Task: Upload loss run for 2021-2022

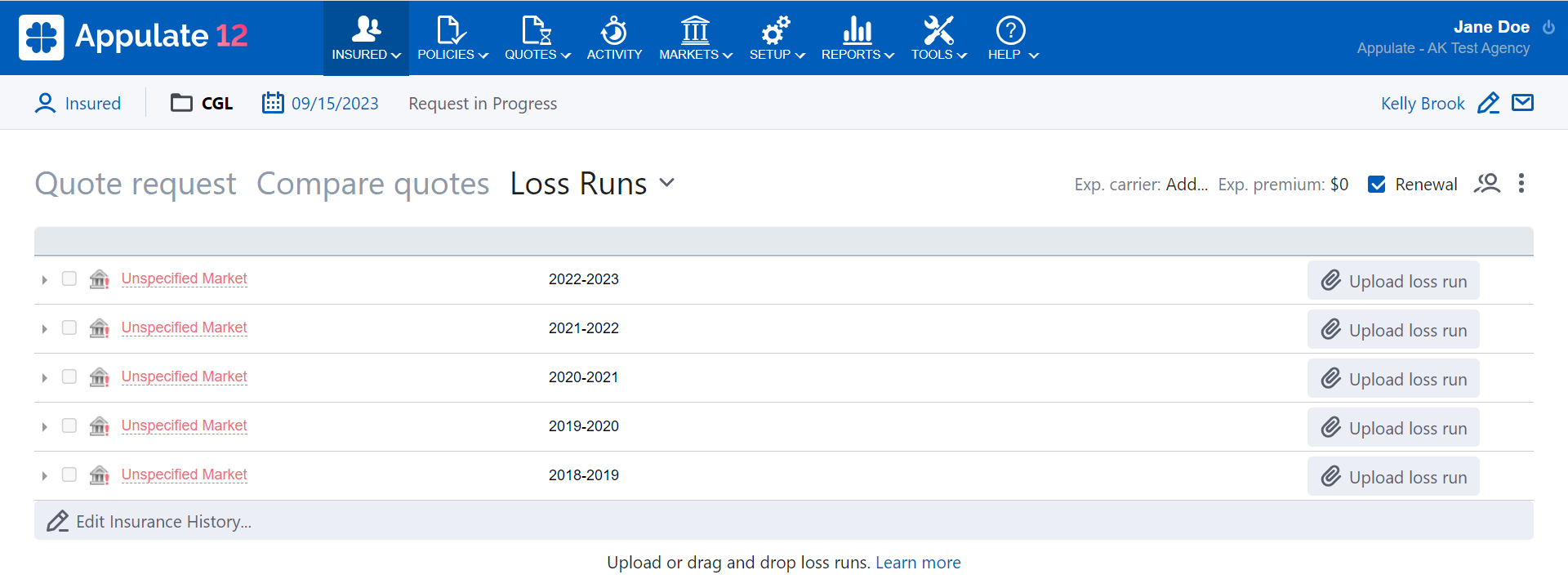Action: point(1393,330)
